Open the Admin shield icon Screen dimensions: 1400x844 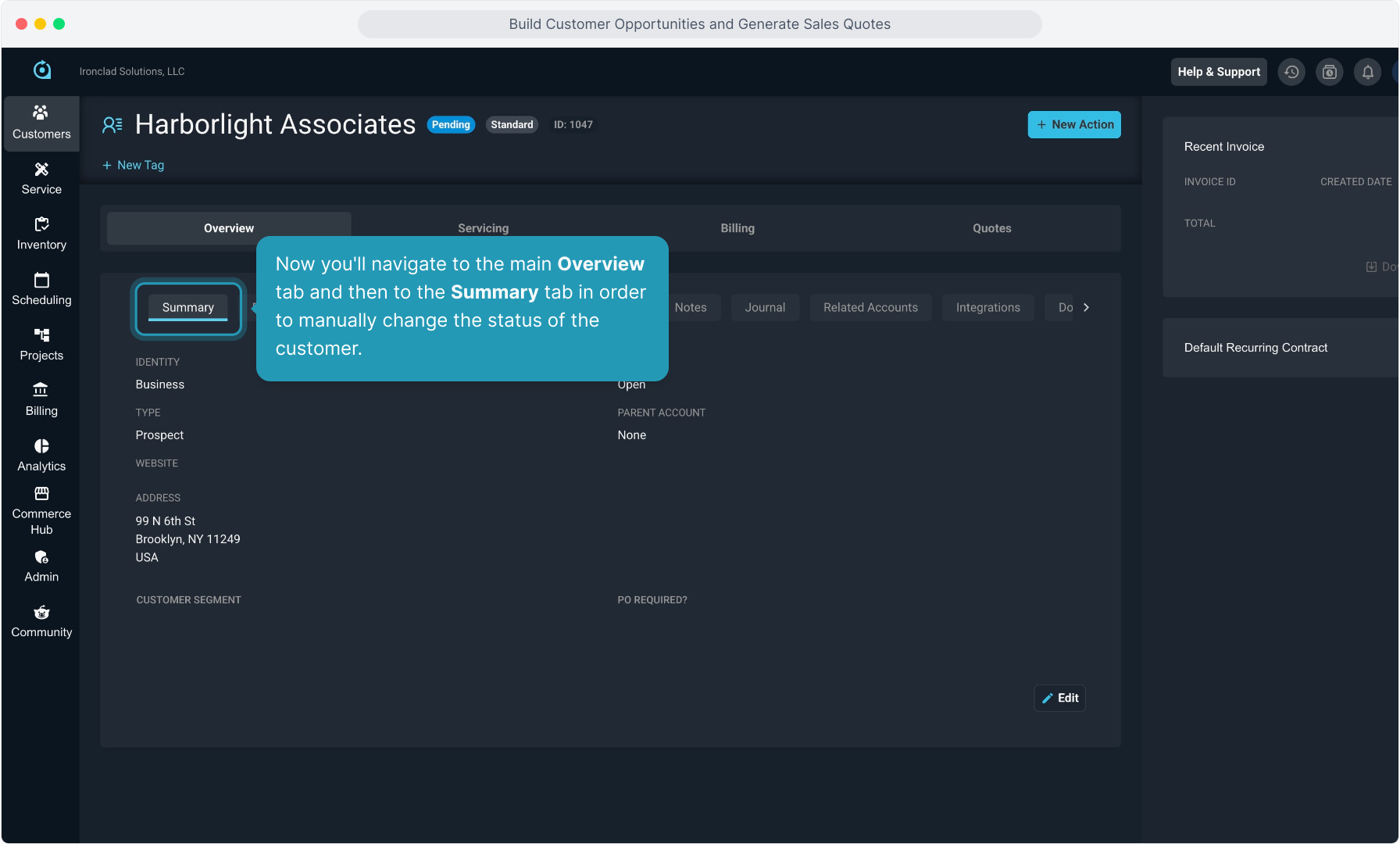click(x=41, y=557)
